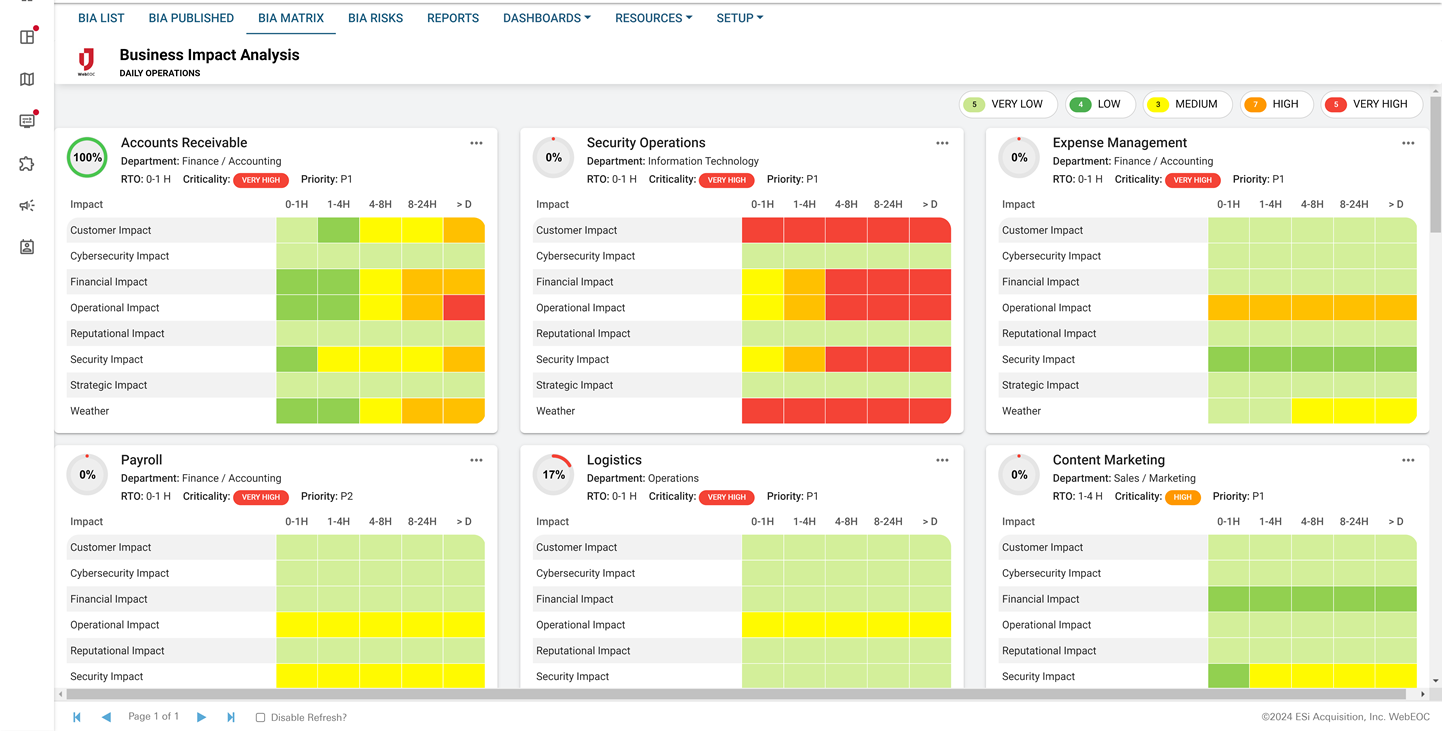Viewport: 1442px width, 731px height.
Task: Open the DASHBOARDS dropdown menu
Action: pyautogui.click(x=546, y=17)
